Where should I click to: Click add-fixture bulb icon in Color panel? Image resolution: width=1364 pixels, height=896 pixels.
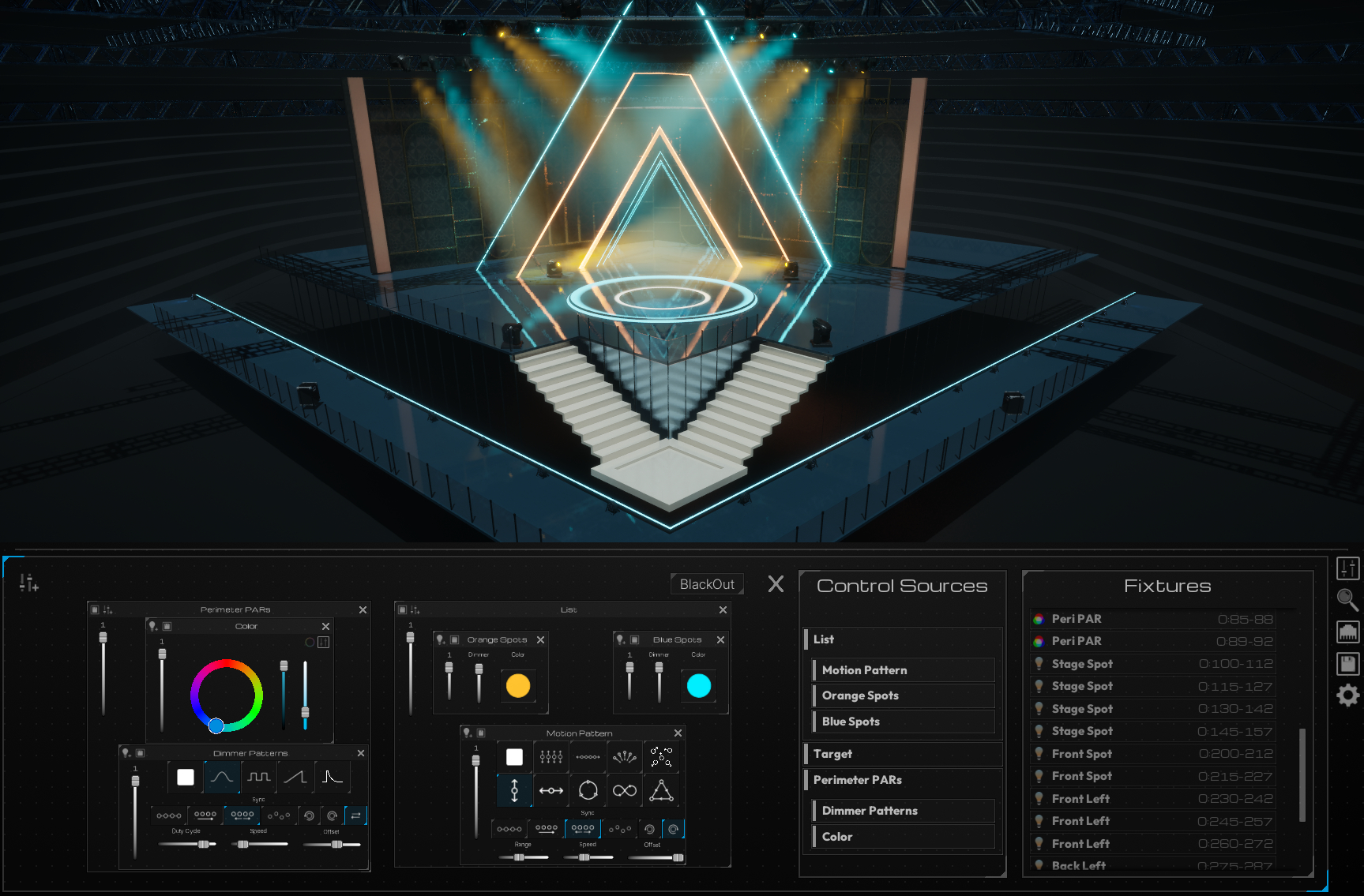tap(153, 626)
